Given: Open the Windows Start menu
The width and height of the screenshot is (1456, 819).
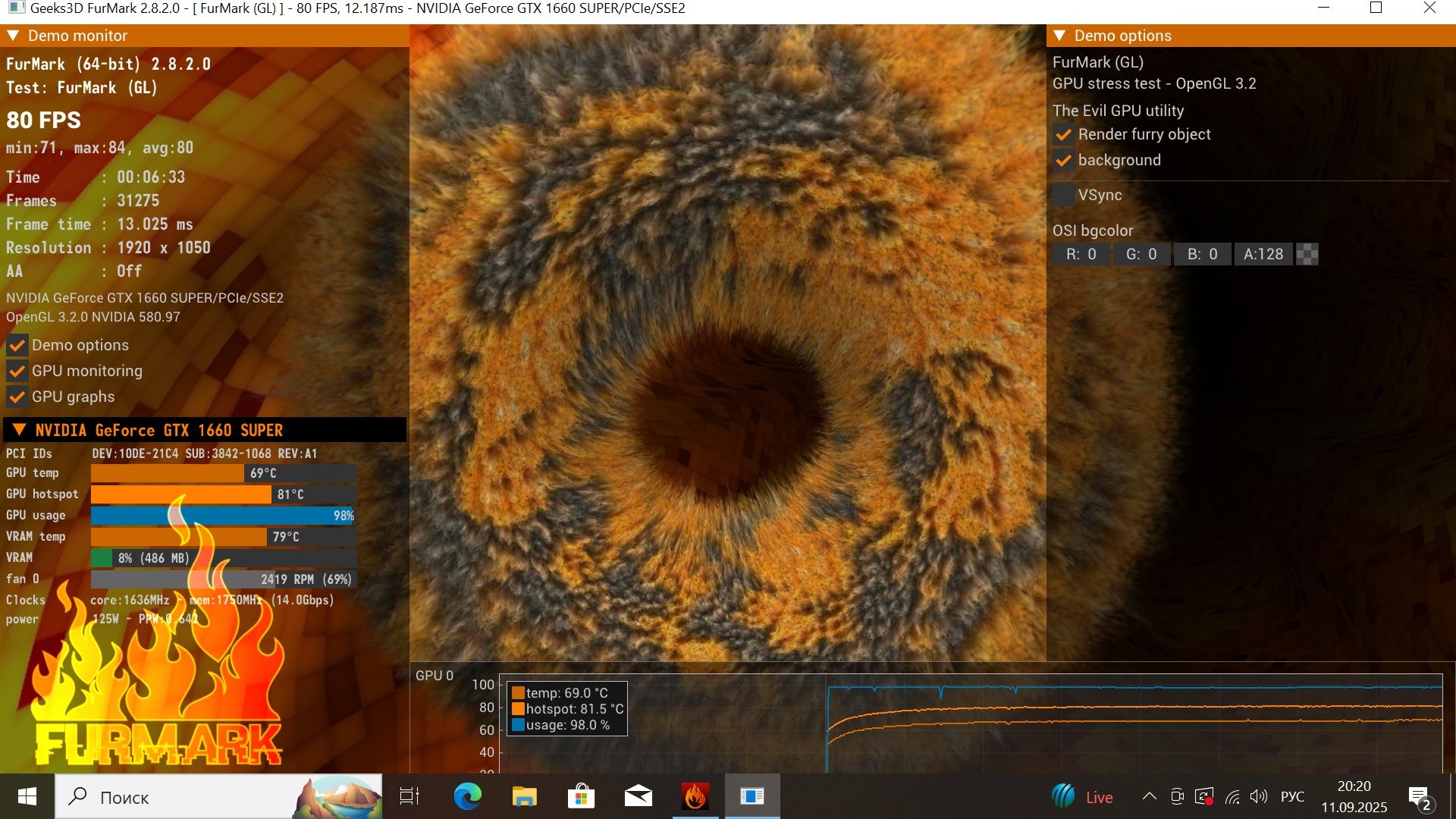Looking at the screenshot, I should pyautogui.click(x=27, y=796).
